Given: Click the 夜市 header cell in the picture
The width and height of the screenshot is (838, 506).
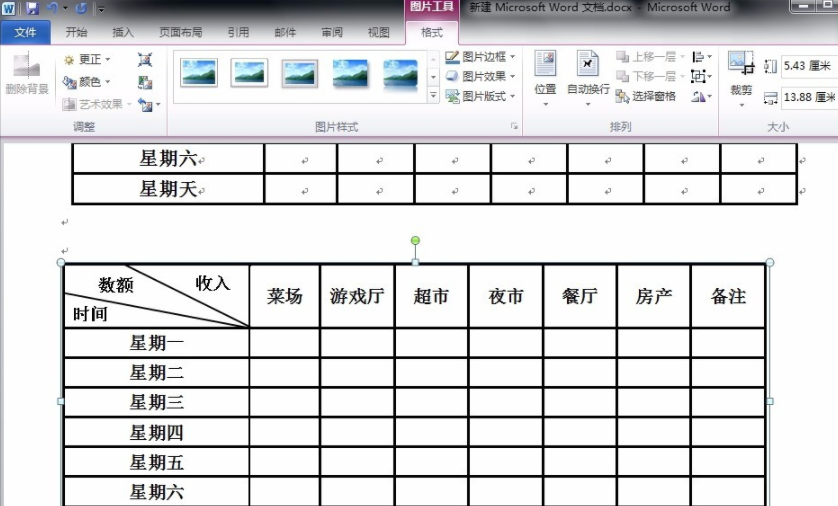Looking at the screenshot, I should 506,296.
